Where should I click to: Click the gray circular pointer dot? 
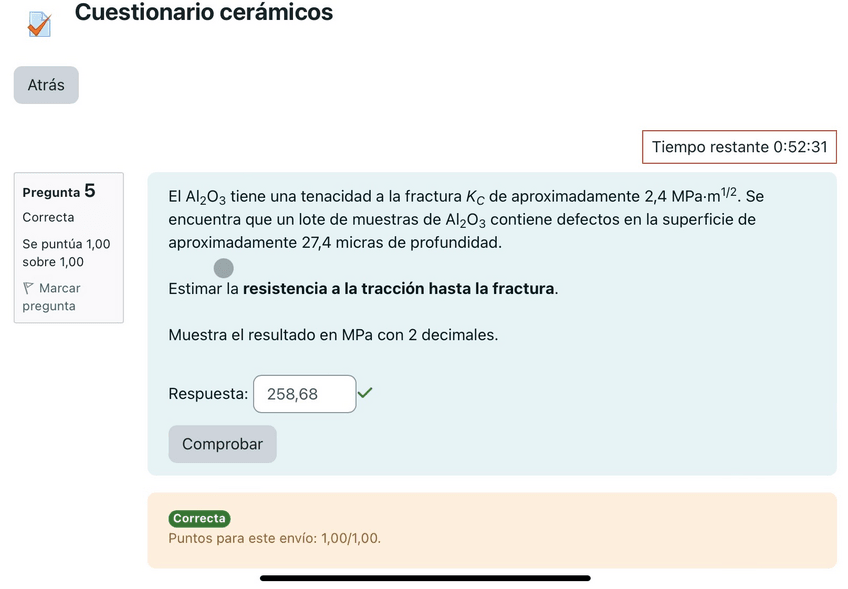(224, 268)
